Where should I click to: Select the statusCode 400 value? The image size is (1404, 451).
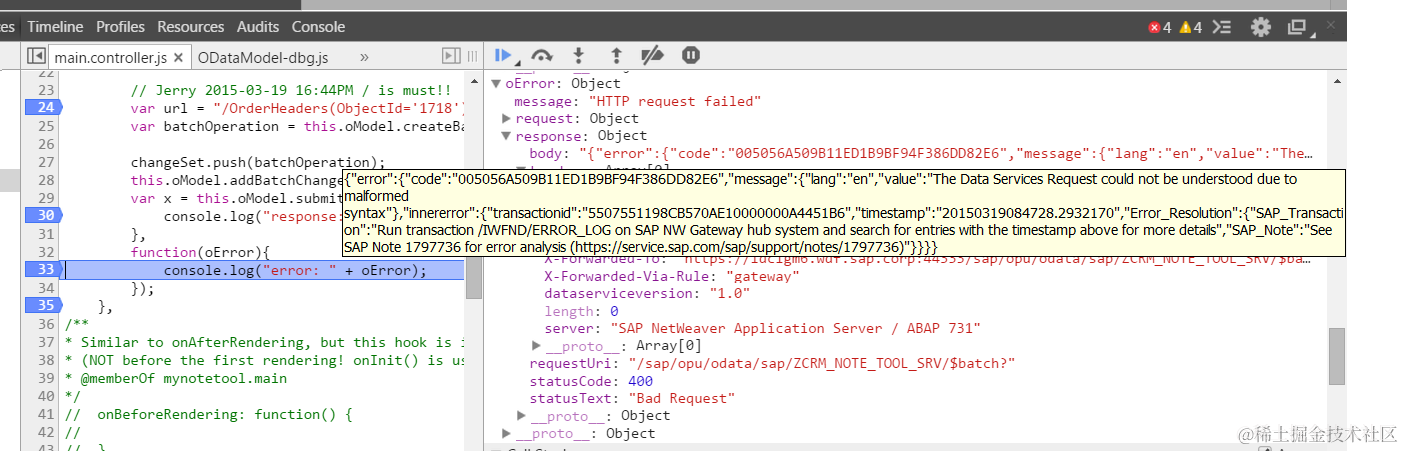640,381
